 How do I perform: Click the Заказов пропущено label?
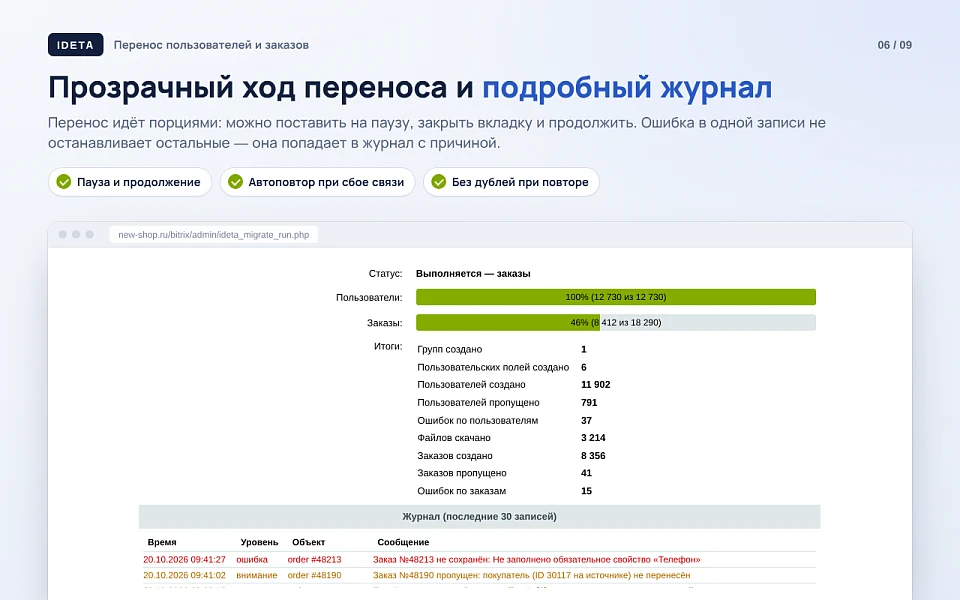462,473
